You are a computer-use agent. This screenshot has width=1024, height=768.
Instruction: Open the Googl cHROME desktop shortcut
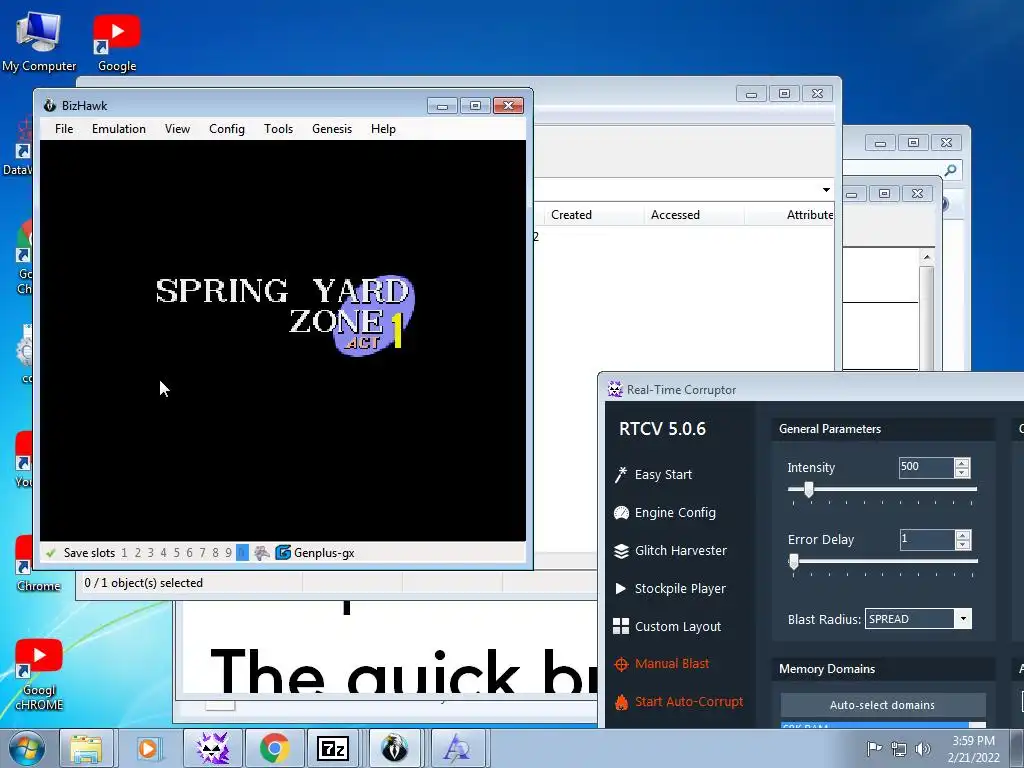point(39,675)
